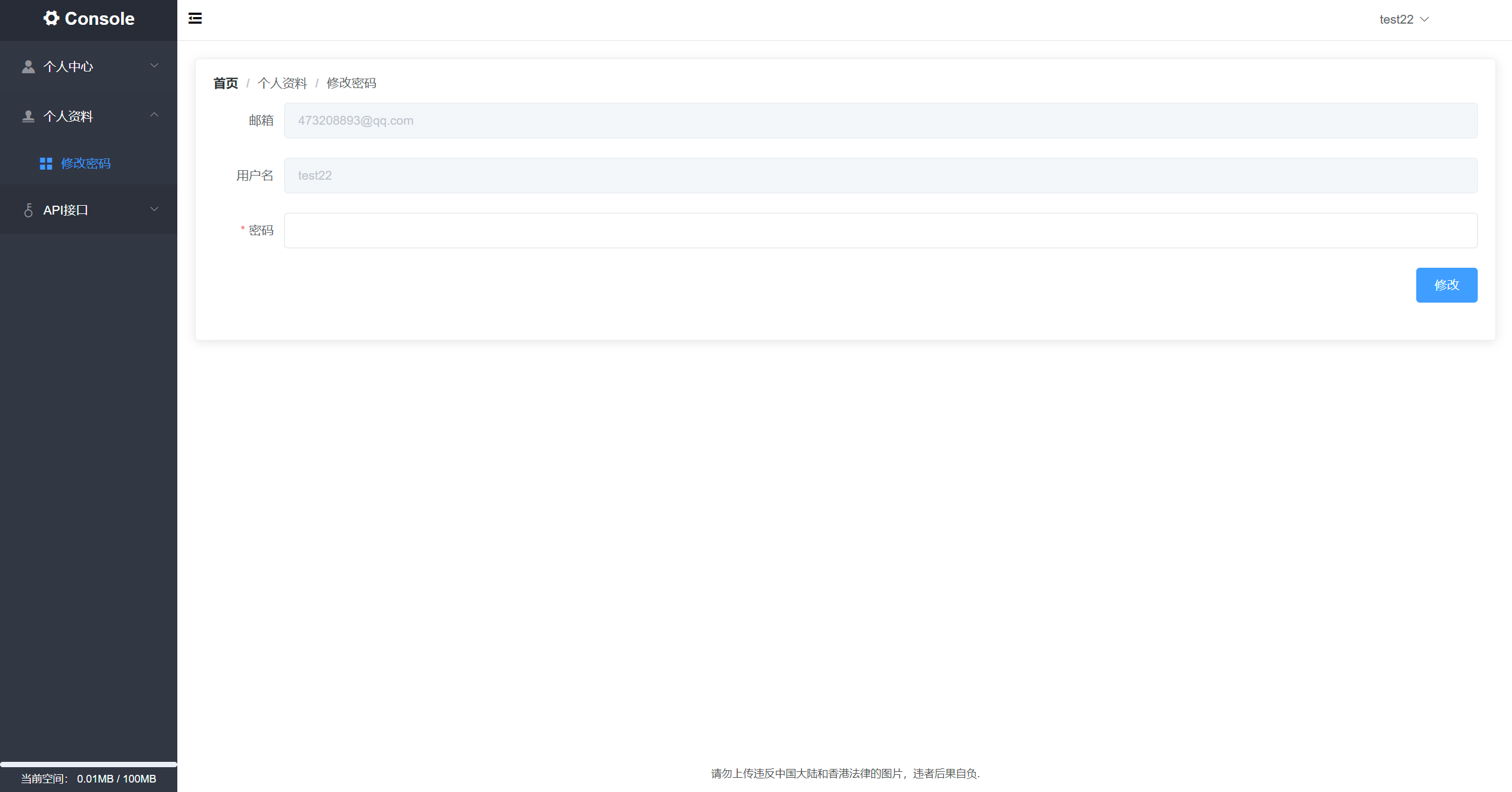1512x792 pixels.
Task: Open the 个人中心 menu item
Action: coord(68,66)
